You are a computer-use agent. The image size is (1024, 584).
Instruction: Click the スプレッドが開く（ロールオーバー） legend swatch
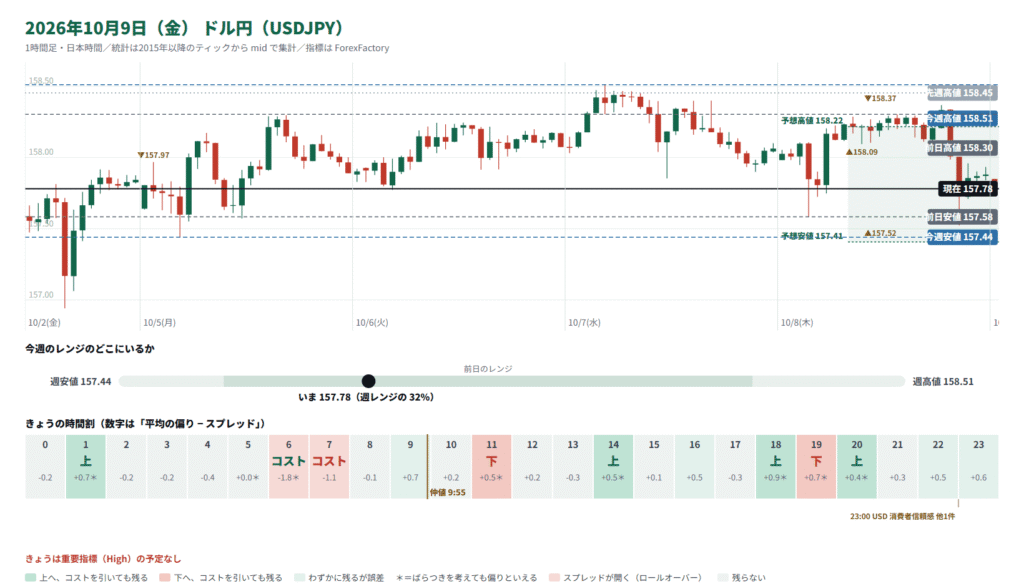[554, 577]
